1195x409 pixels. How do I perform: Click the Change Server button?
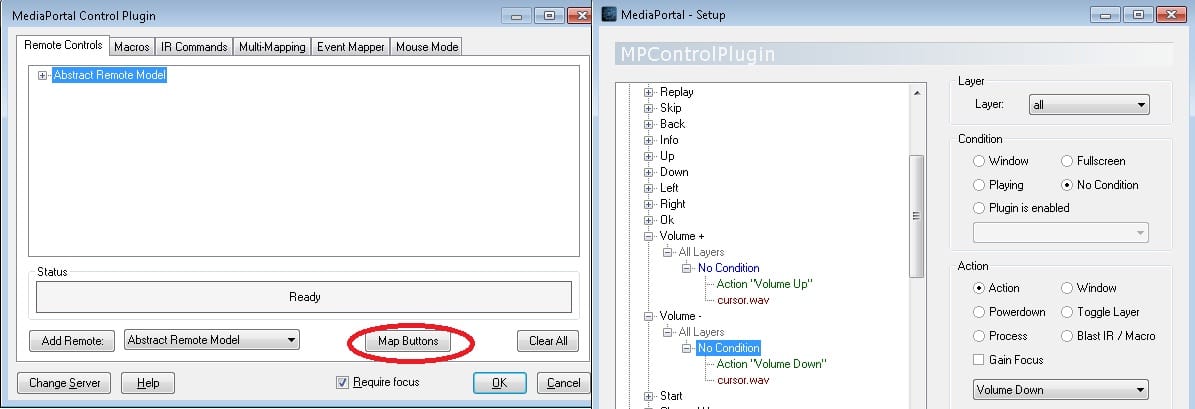pyautogui.click(x=62, y=383)
